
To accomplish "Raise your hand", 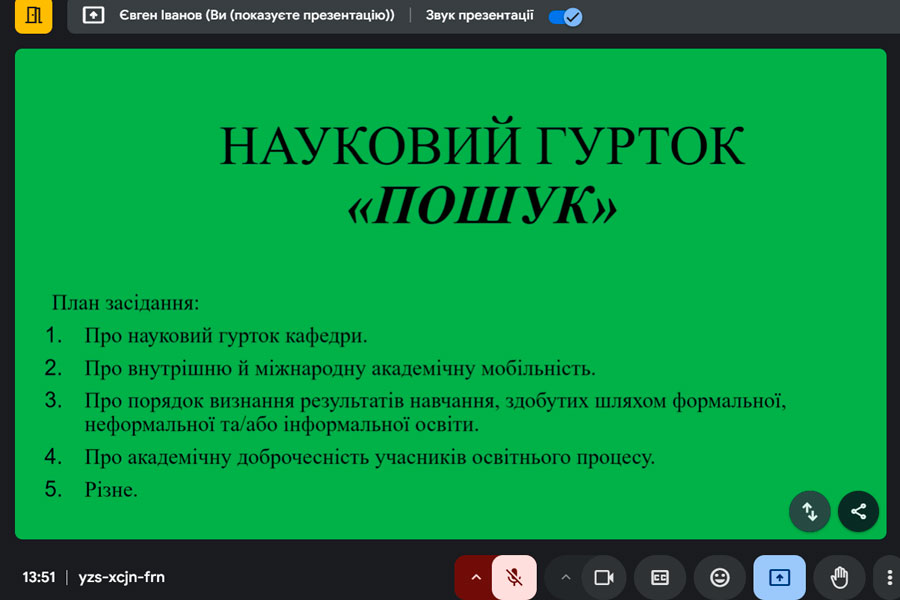I will point(839,577).
